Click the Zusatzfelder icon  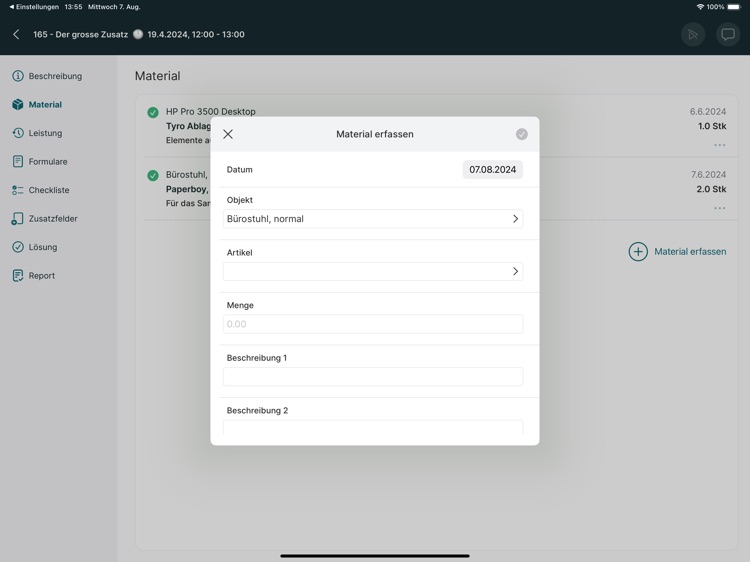[17, 219]
